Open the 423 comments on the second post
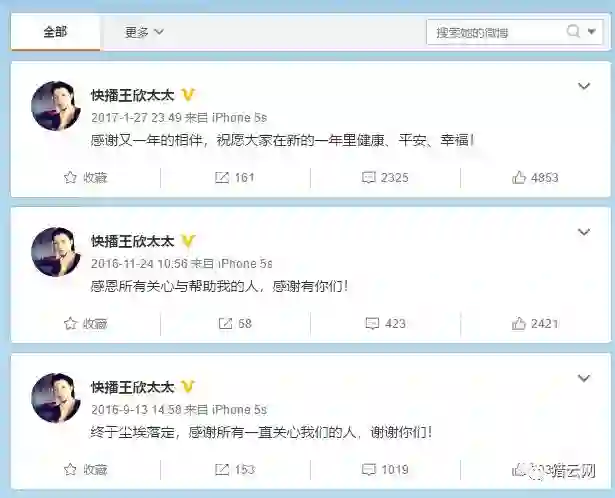The image size is (615, 498). pos(385,324)
